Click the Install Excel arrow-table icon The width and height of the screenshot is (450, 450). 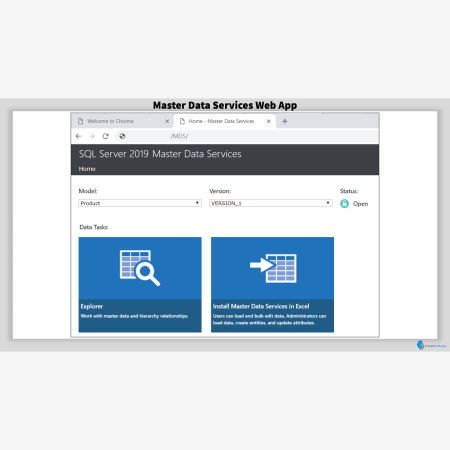click(x=273, y=268)
